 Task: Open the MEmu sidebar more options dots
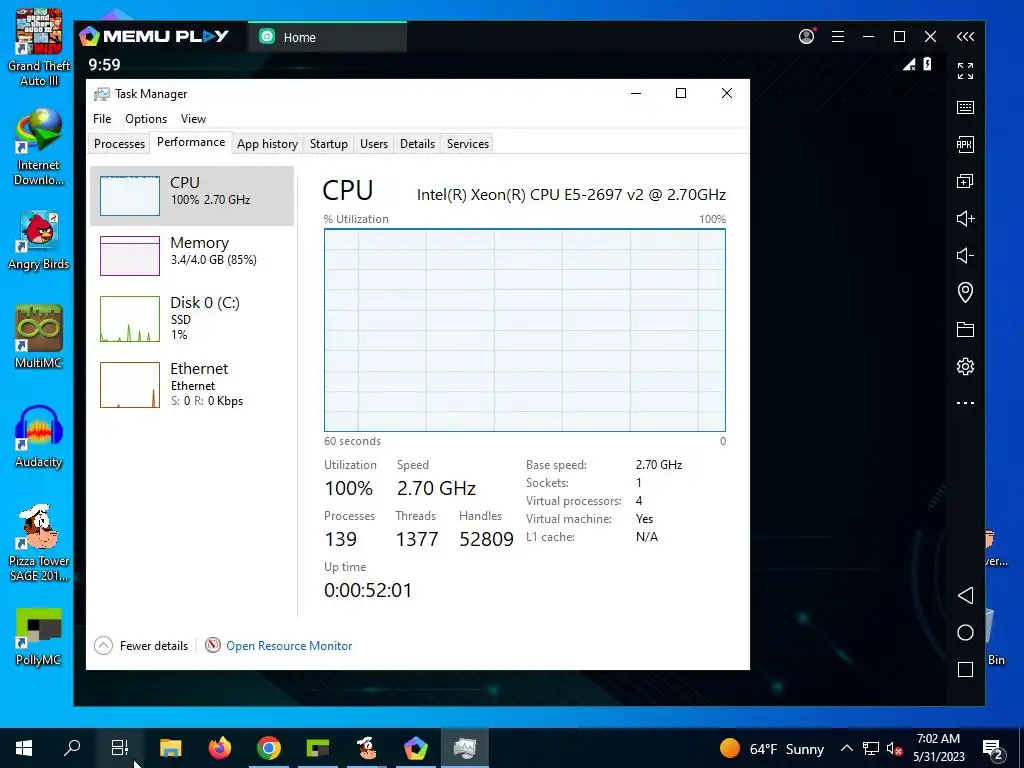click(x=965, y=403)
